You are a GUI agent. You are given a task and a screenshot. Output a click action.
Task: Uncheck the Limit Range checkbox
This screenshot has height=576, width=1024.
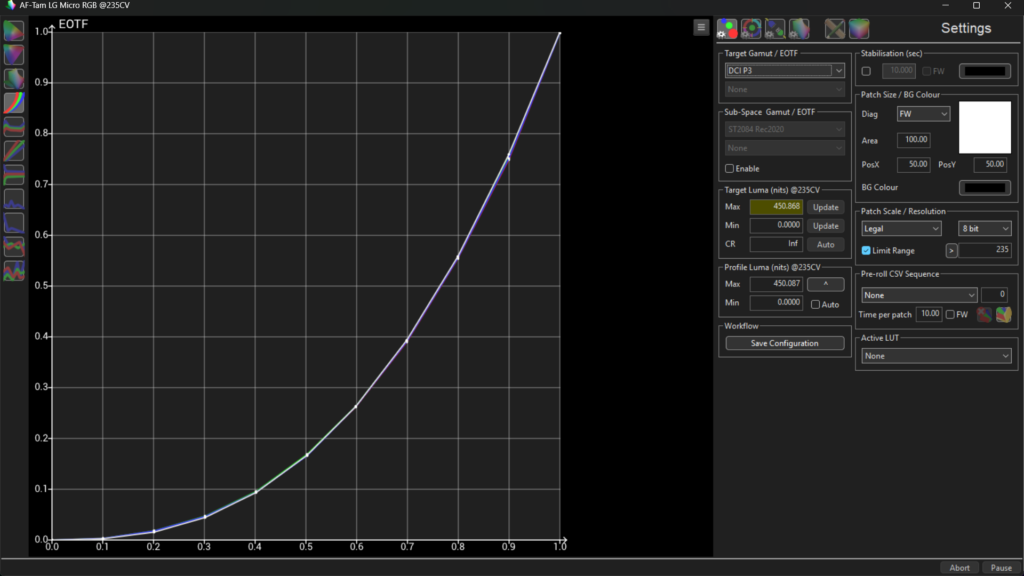point(866,251)
